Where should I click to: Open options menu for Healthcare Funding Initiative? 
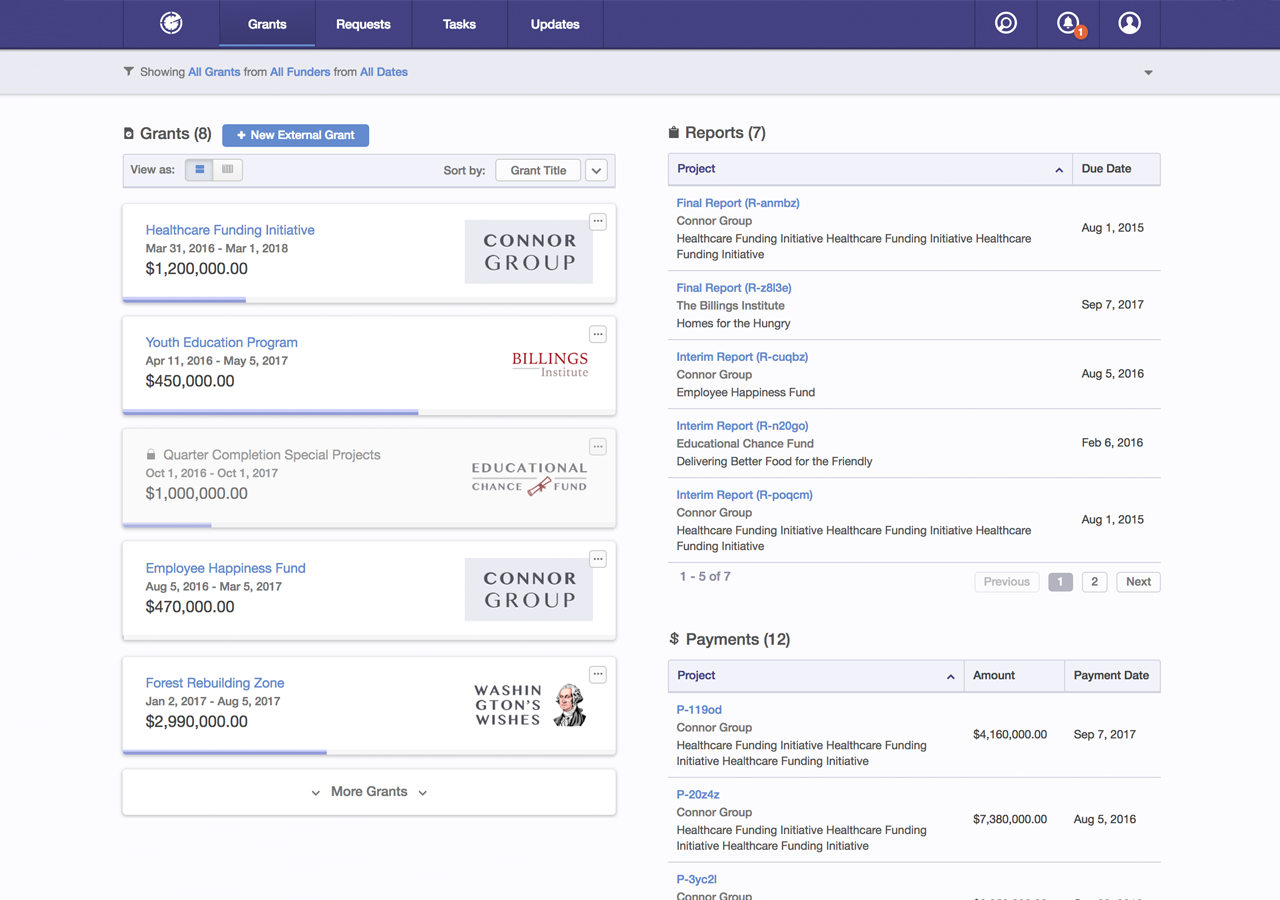click(598, 222)
